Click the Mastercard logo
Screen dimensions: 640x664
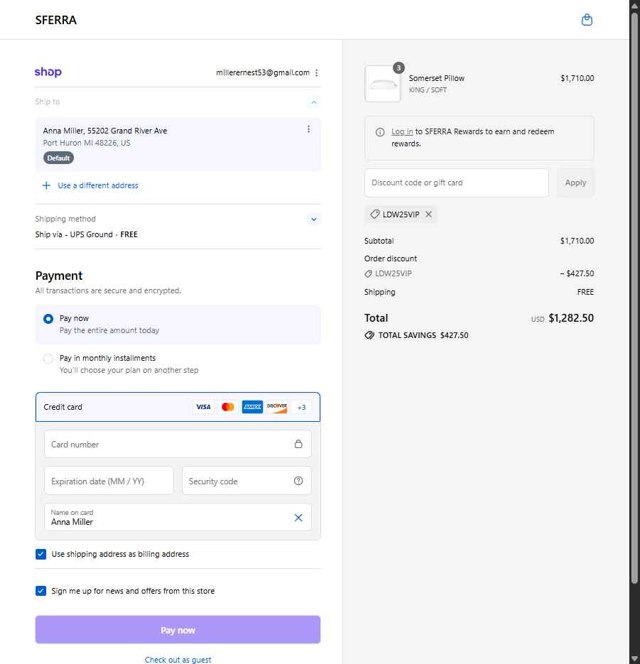(228, 407)
